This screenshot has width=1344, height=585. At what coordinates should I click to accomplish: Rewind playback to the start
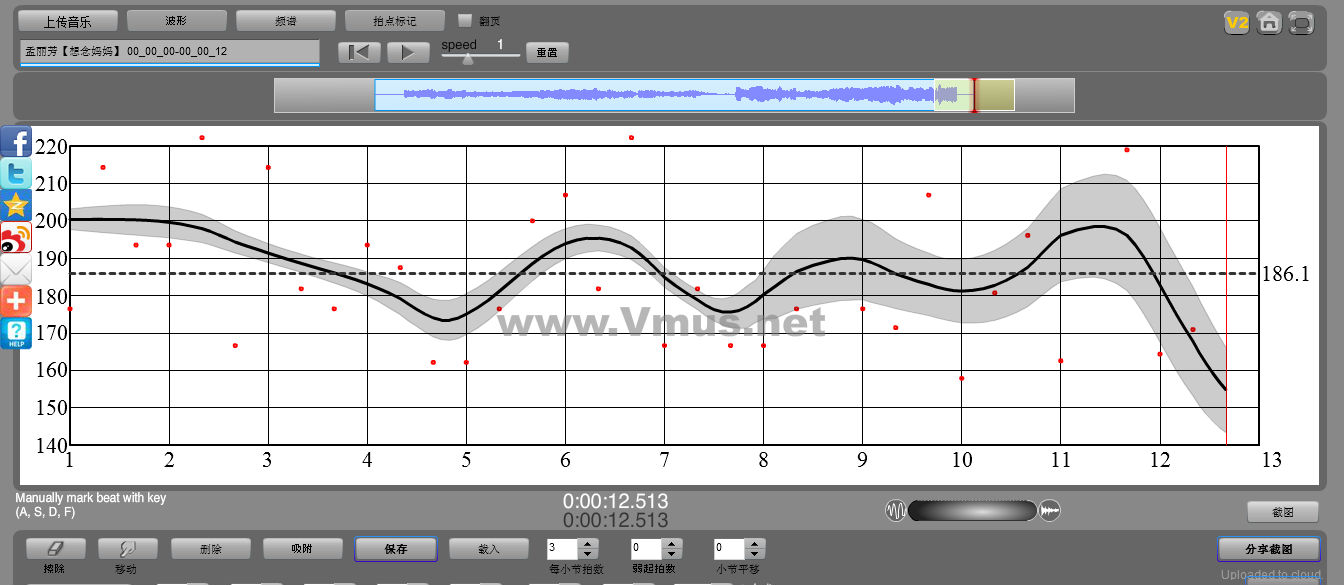pos(359,52)
